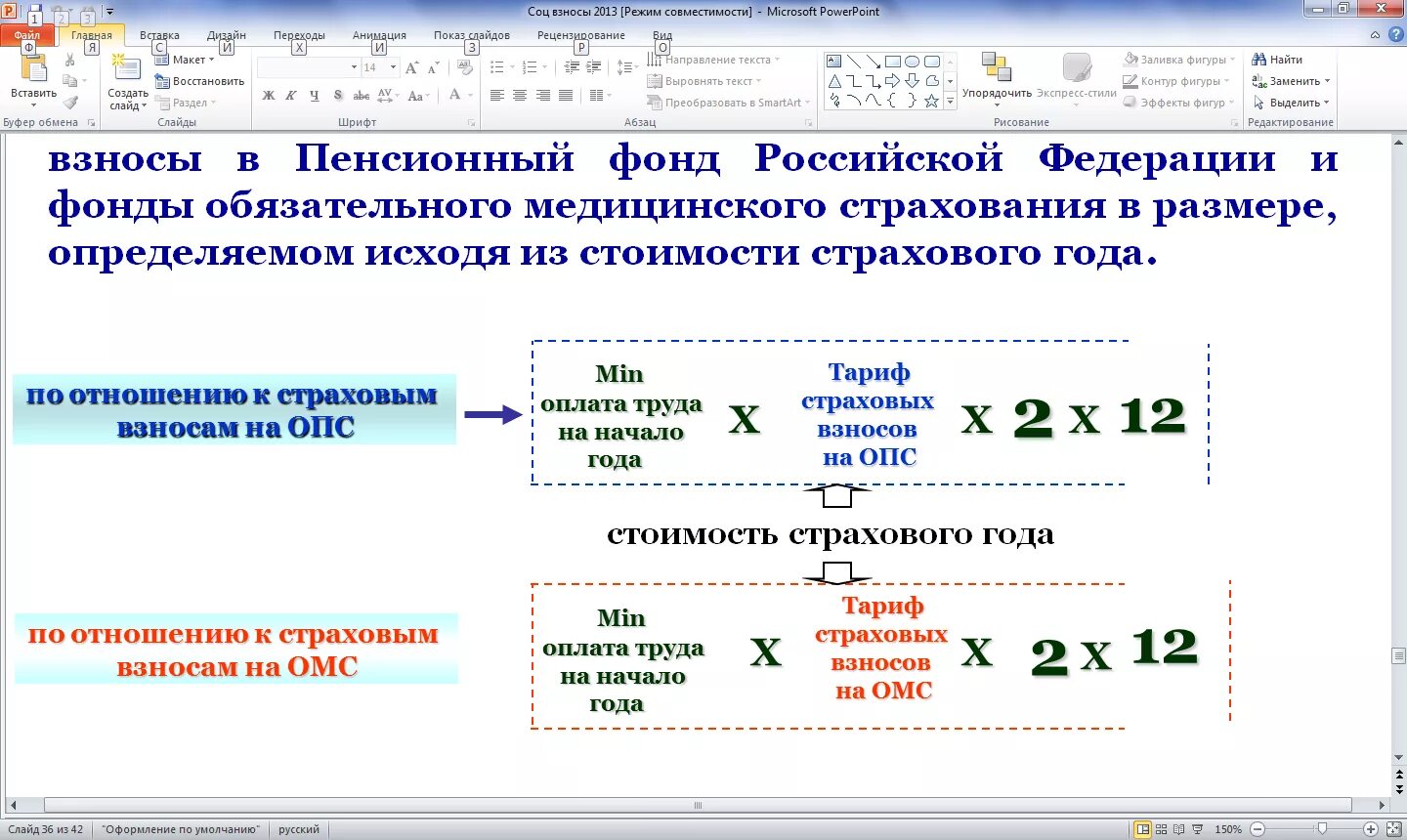Image resolution: width=1407 pixels, height=840 pixels.
Task: Click the next slide double-arrow button
Action: pos(1399,787)
